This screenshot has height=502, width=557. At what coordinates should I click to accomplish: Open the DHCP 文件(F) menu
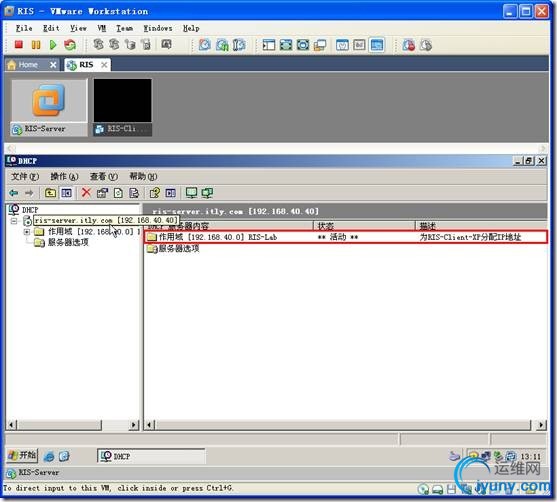25,177
